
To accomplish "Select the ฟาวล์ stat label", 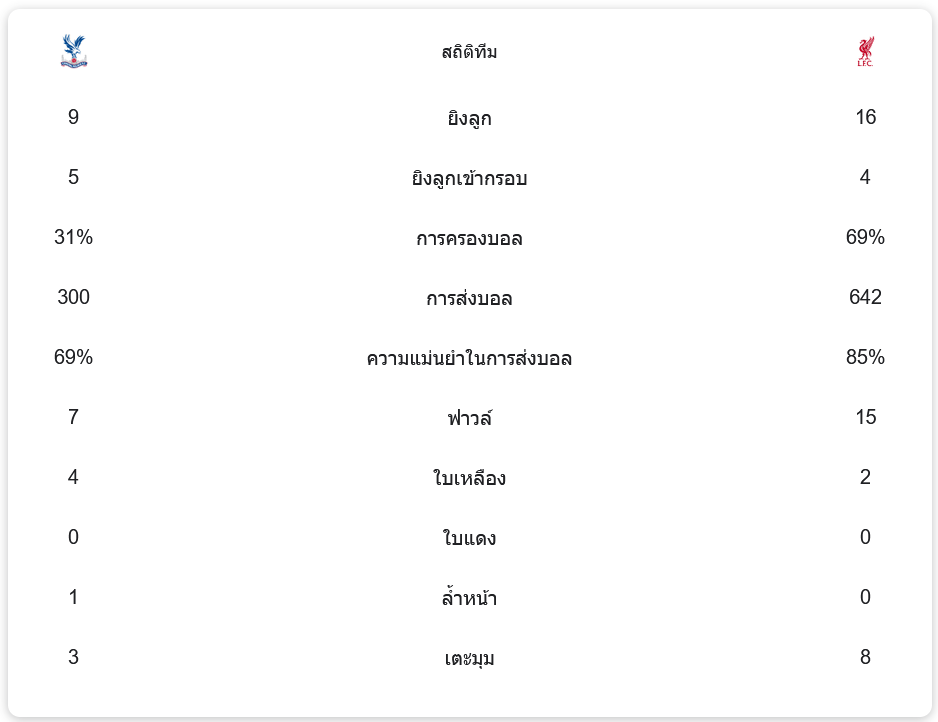I will tap(469, 418).
